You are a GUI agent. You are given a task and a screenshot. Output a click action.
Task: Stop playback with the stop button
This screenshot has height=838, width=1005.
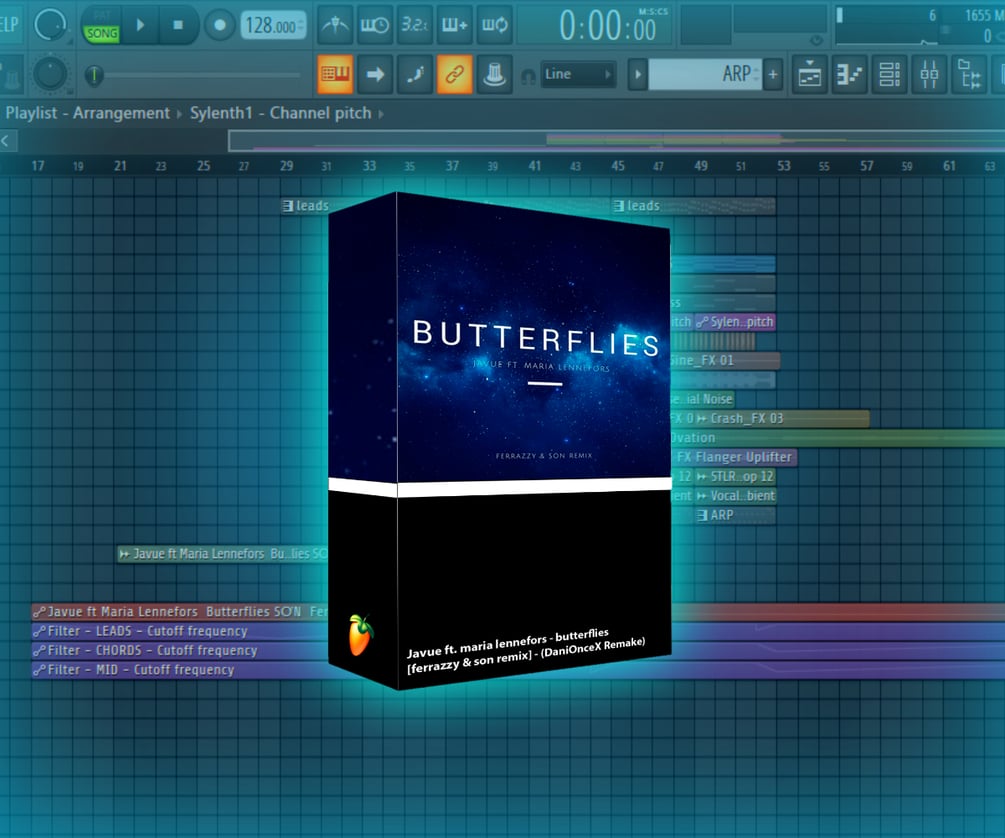pyautogui.click(x=178, y=25)
